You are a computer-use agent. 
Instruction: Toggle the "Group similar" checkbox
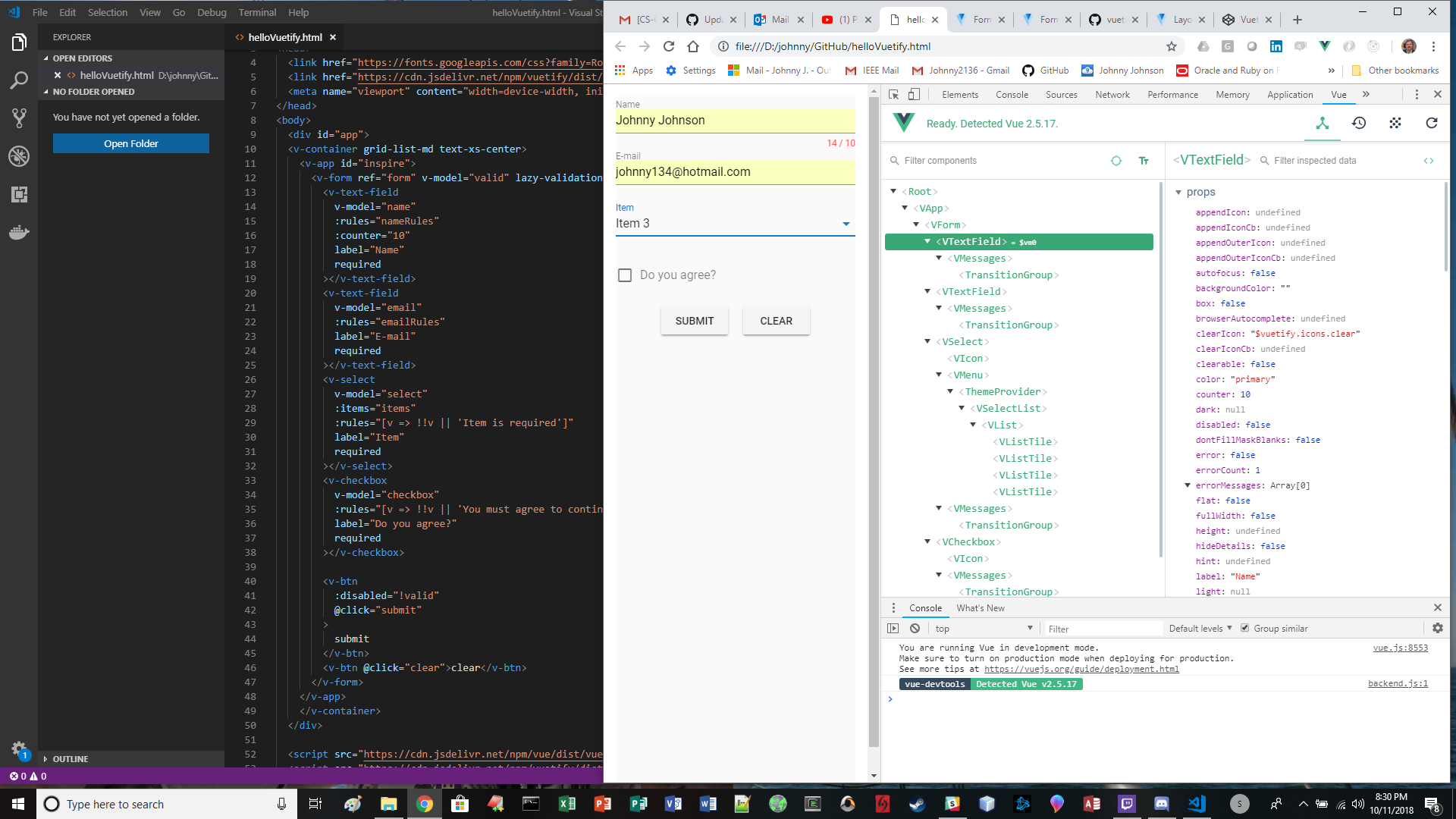1244,629
